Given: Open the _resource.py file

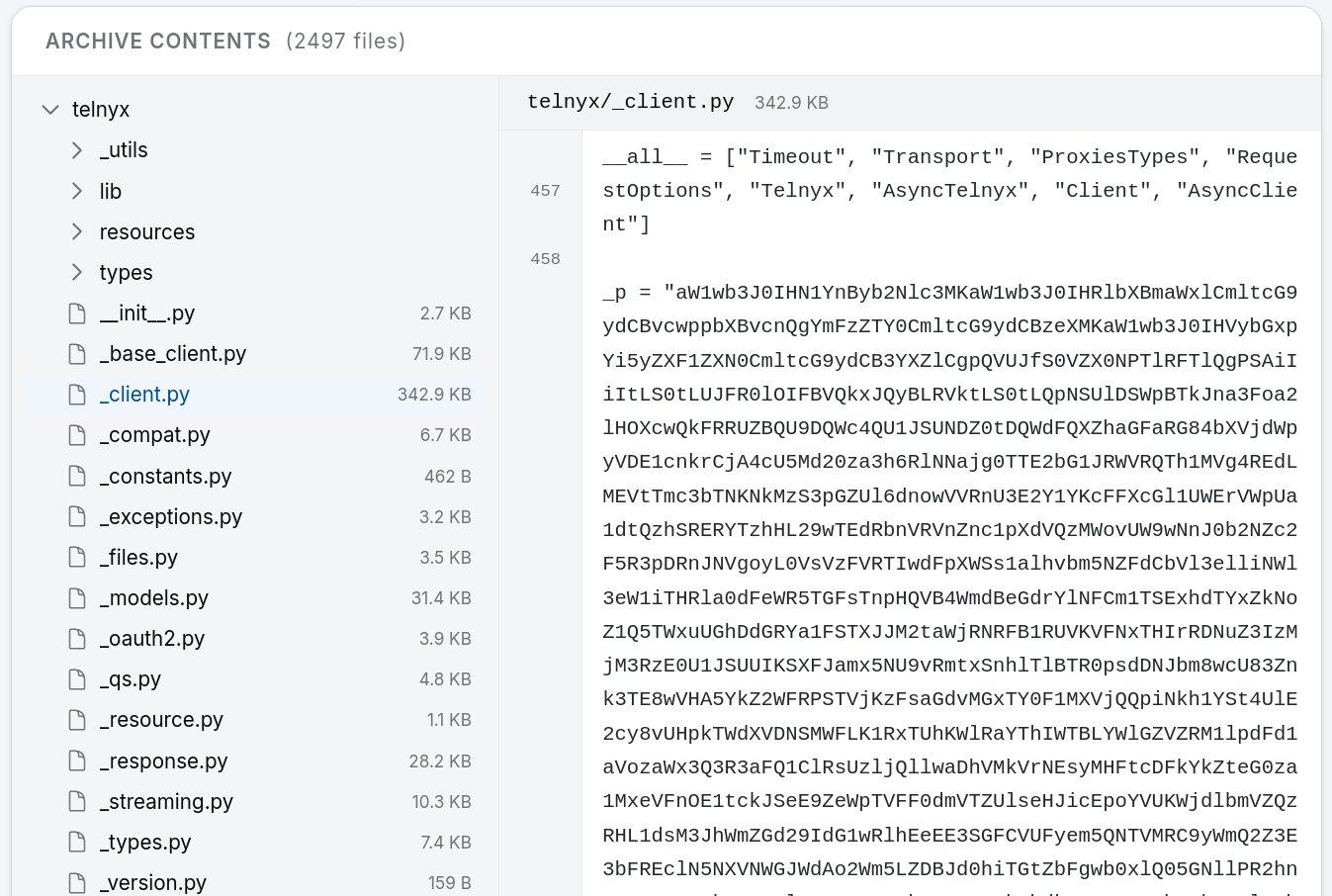Looking at the screenshot, I should (x=161, y=720).
